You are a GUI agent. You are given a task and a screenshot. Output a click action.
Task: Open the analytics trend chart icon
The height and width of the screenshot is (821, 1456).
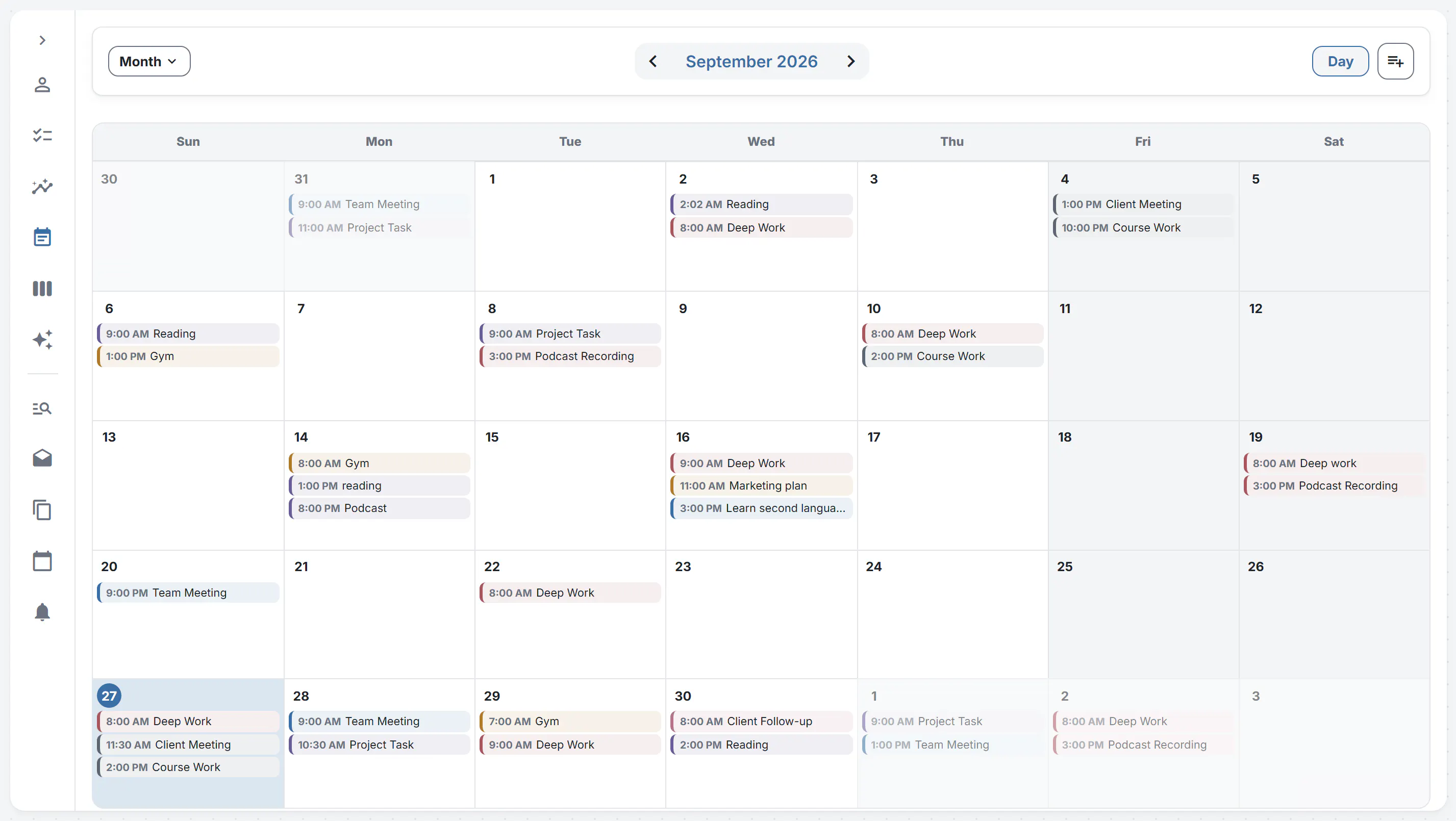(42, 187)
